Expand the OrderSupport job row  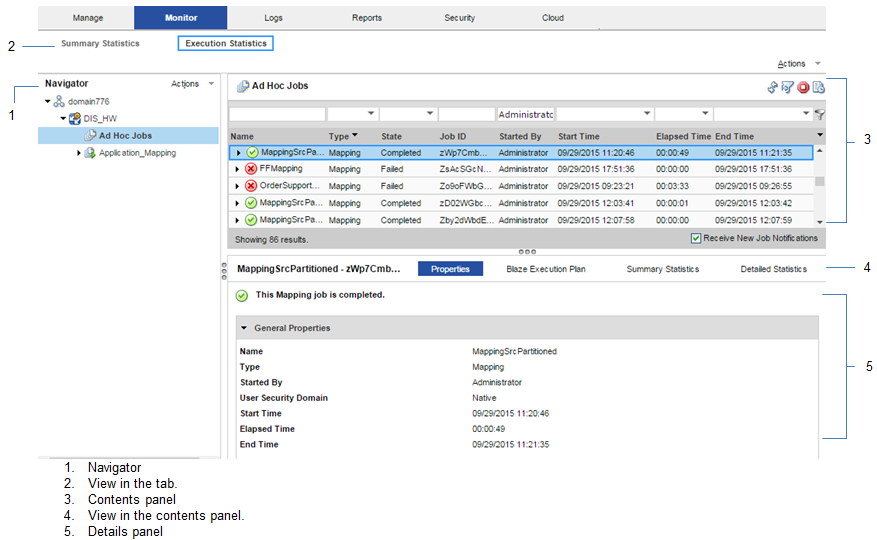(238, 187)
